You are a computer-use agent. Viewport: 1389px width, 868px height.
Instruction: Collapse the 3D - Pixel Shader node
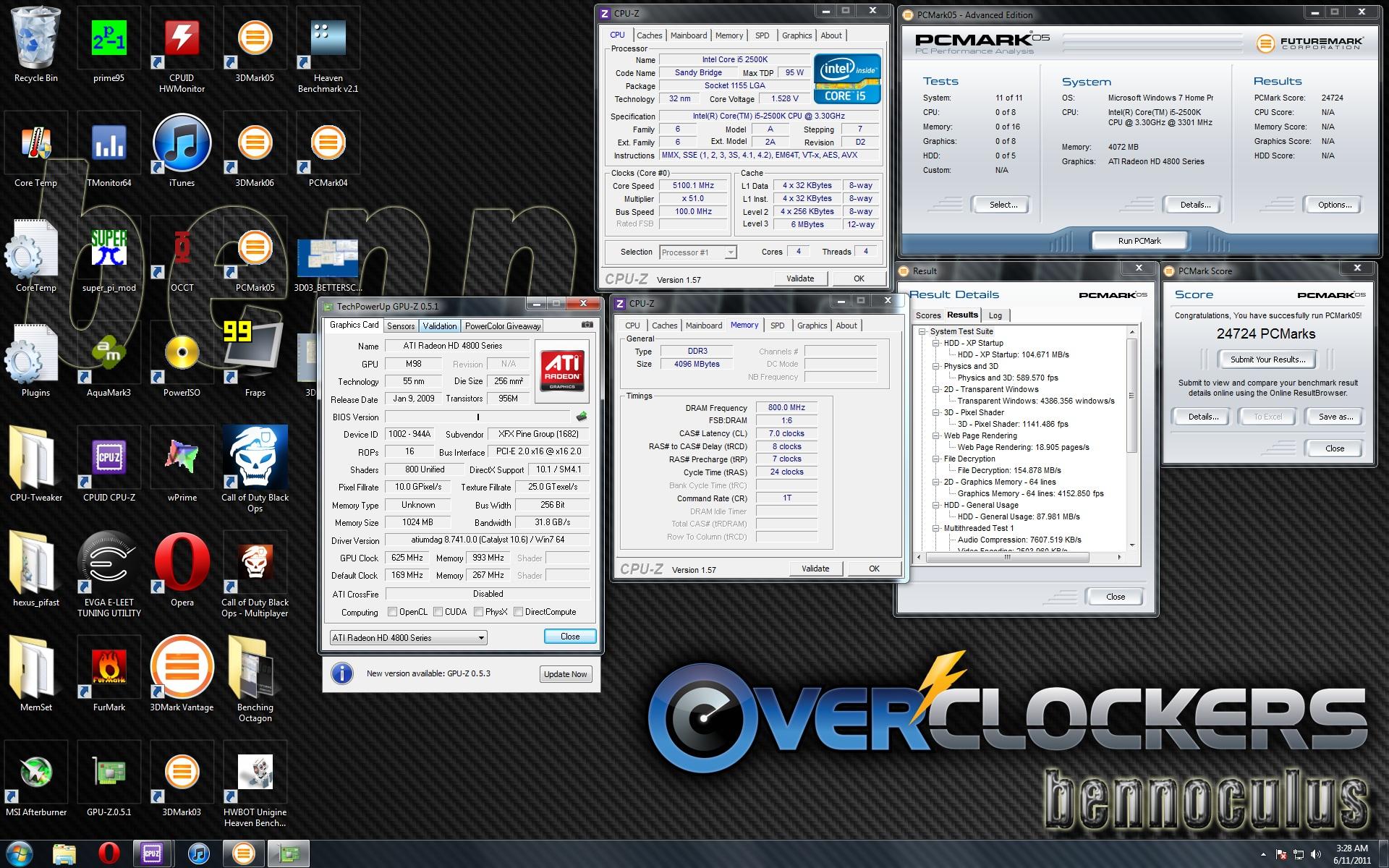[935, 412]
